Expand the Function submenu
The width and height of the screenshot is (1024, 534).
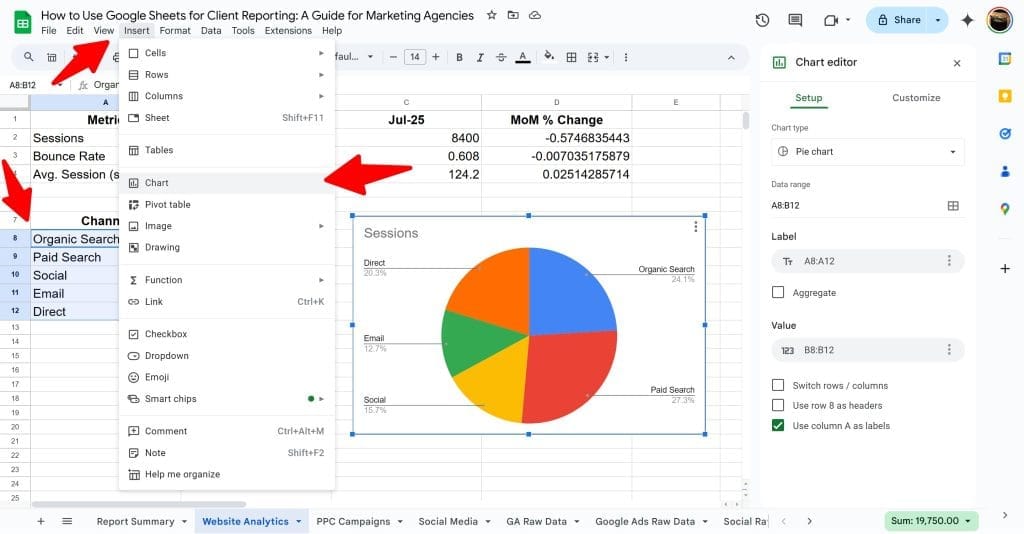point(321,280)
